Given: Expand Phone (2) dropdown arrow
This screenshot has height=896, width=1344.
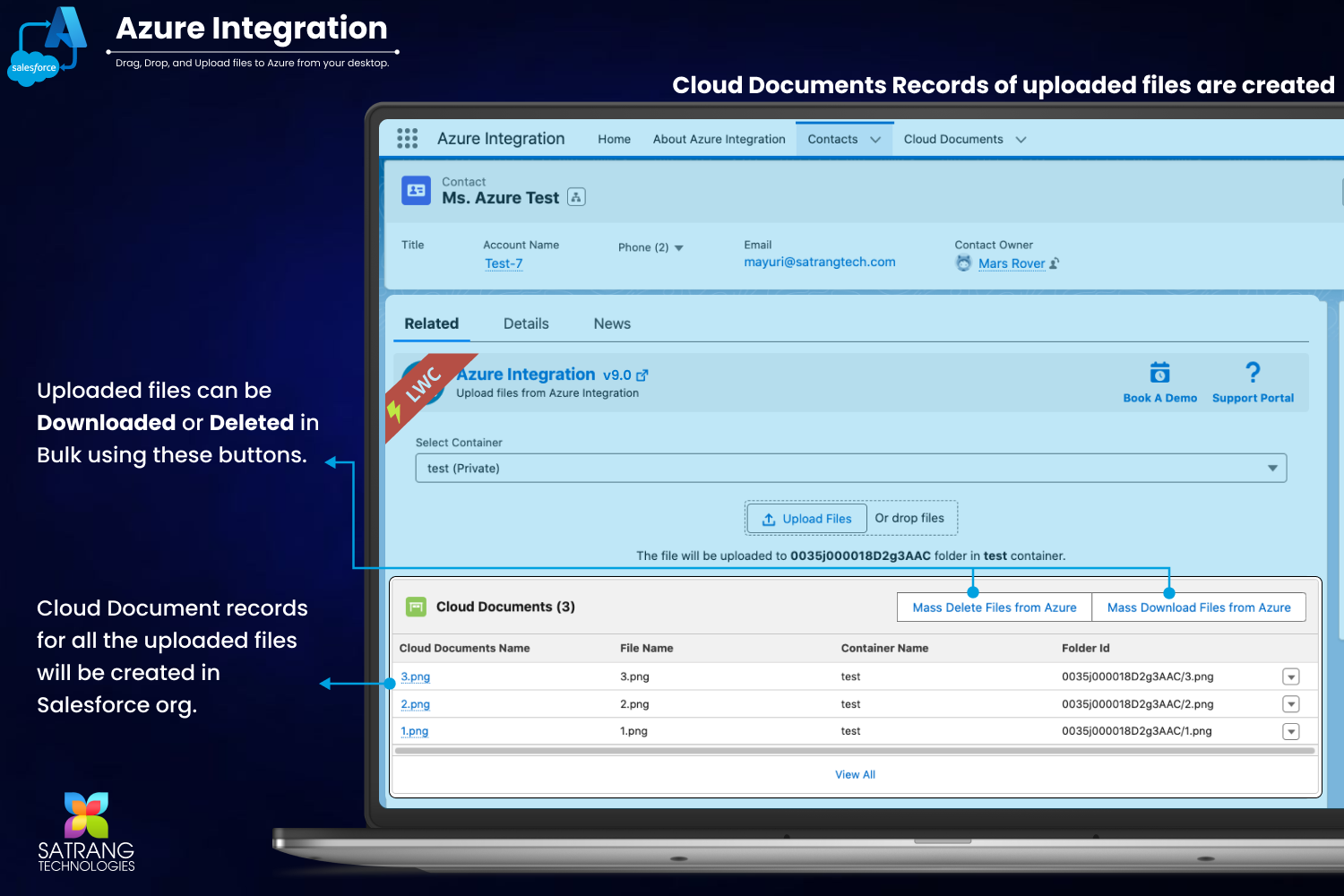Looking at the screenshot, I should click(678, 248).
